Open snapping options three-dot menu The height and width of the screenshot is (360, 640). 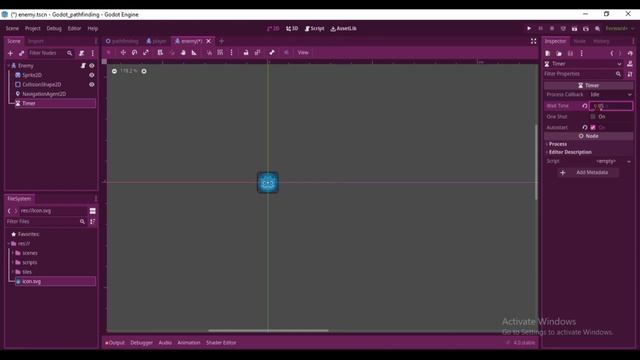coord(231,53)
